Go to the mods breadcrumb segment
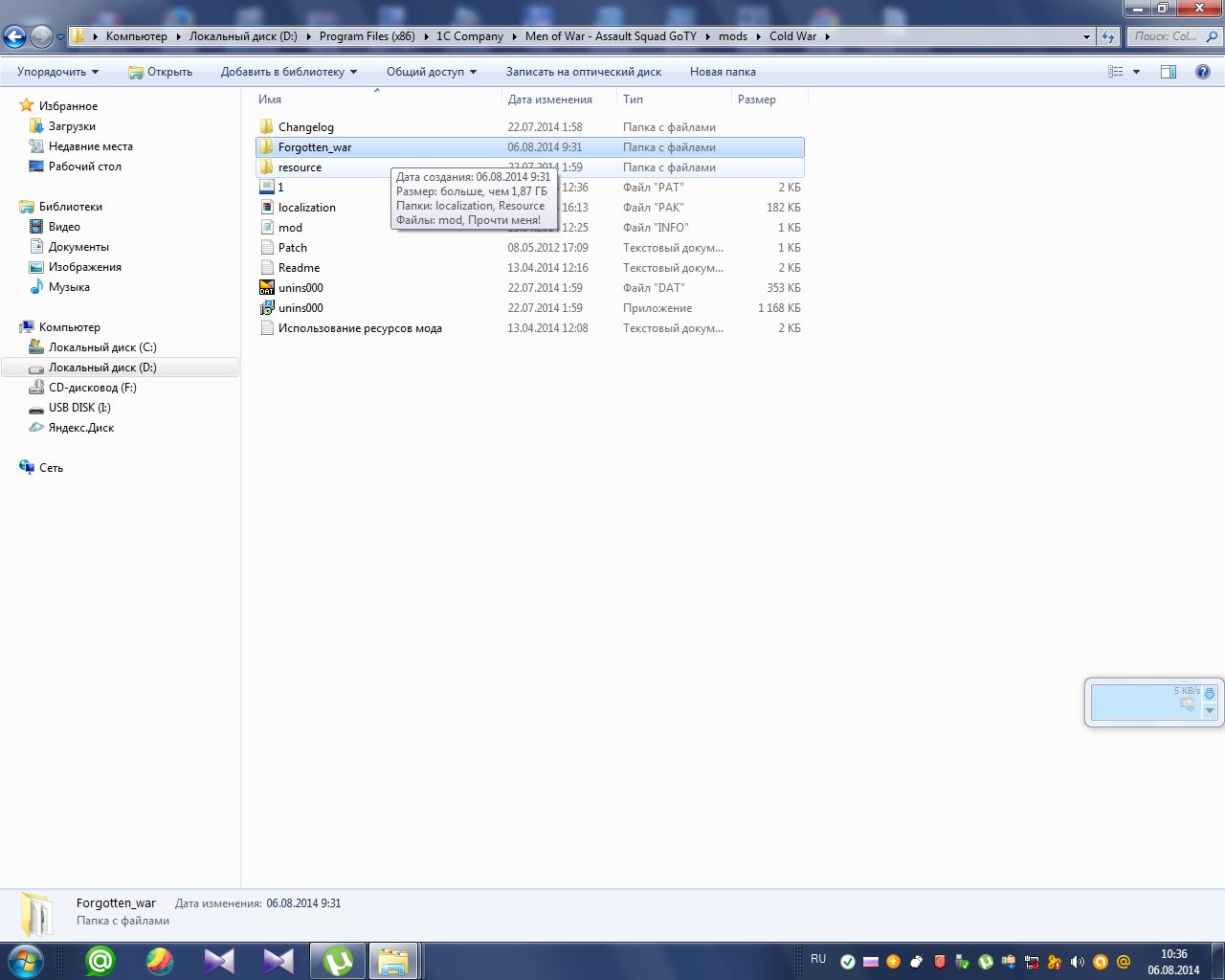The width and height of the screenshot is (1225, 980). pyautogui.click(x=733, y=36)
